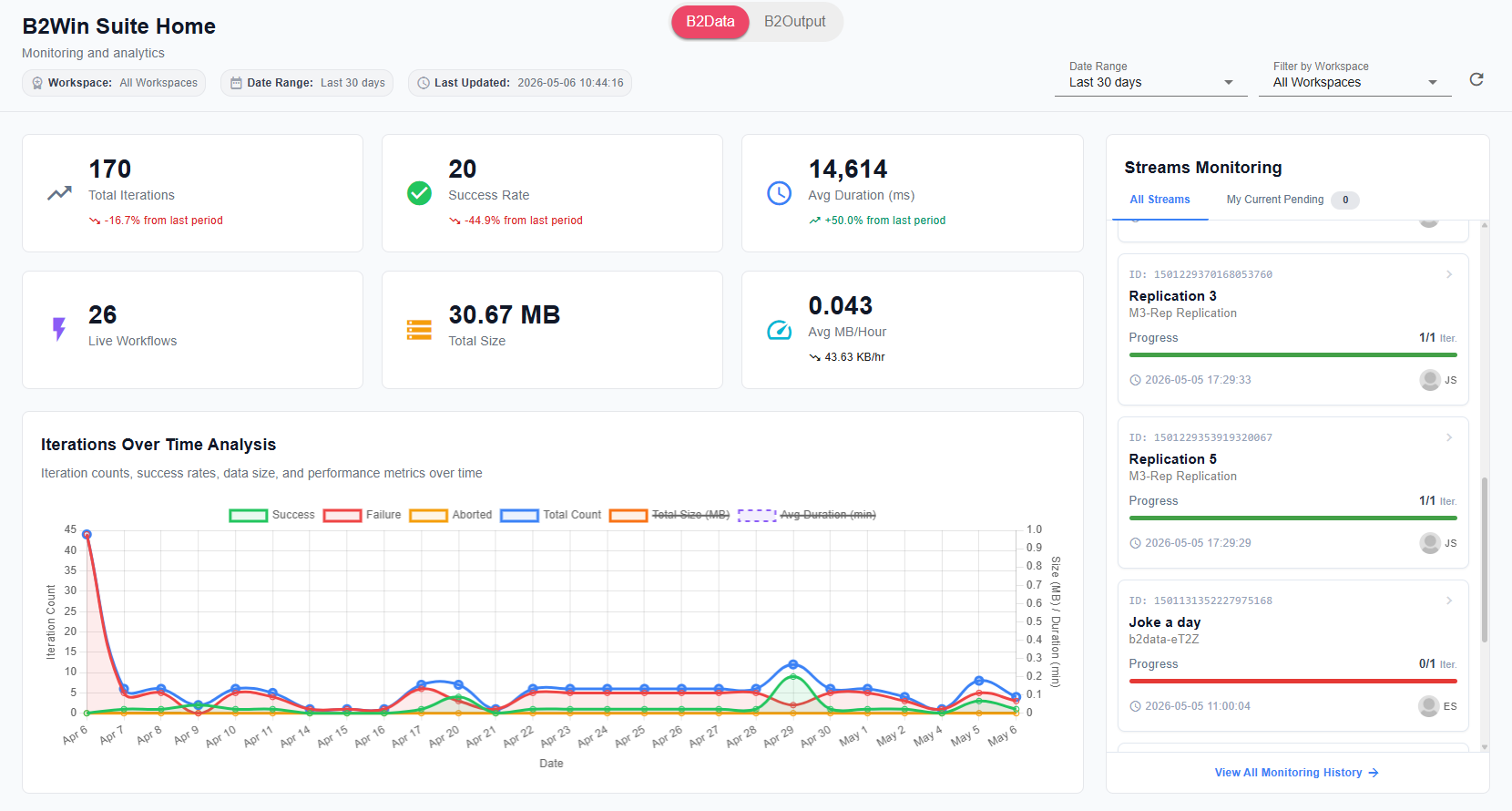Click the Workspace chip icon
The width and height of the screenshot is (1512, 811).
[x=37, y=83]
